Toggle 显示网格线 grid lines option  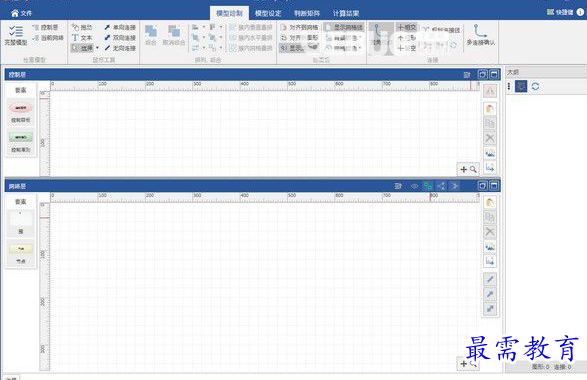pos(344,27)
